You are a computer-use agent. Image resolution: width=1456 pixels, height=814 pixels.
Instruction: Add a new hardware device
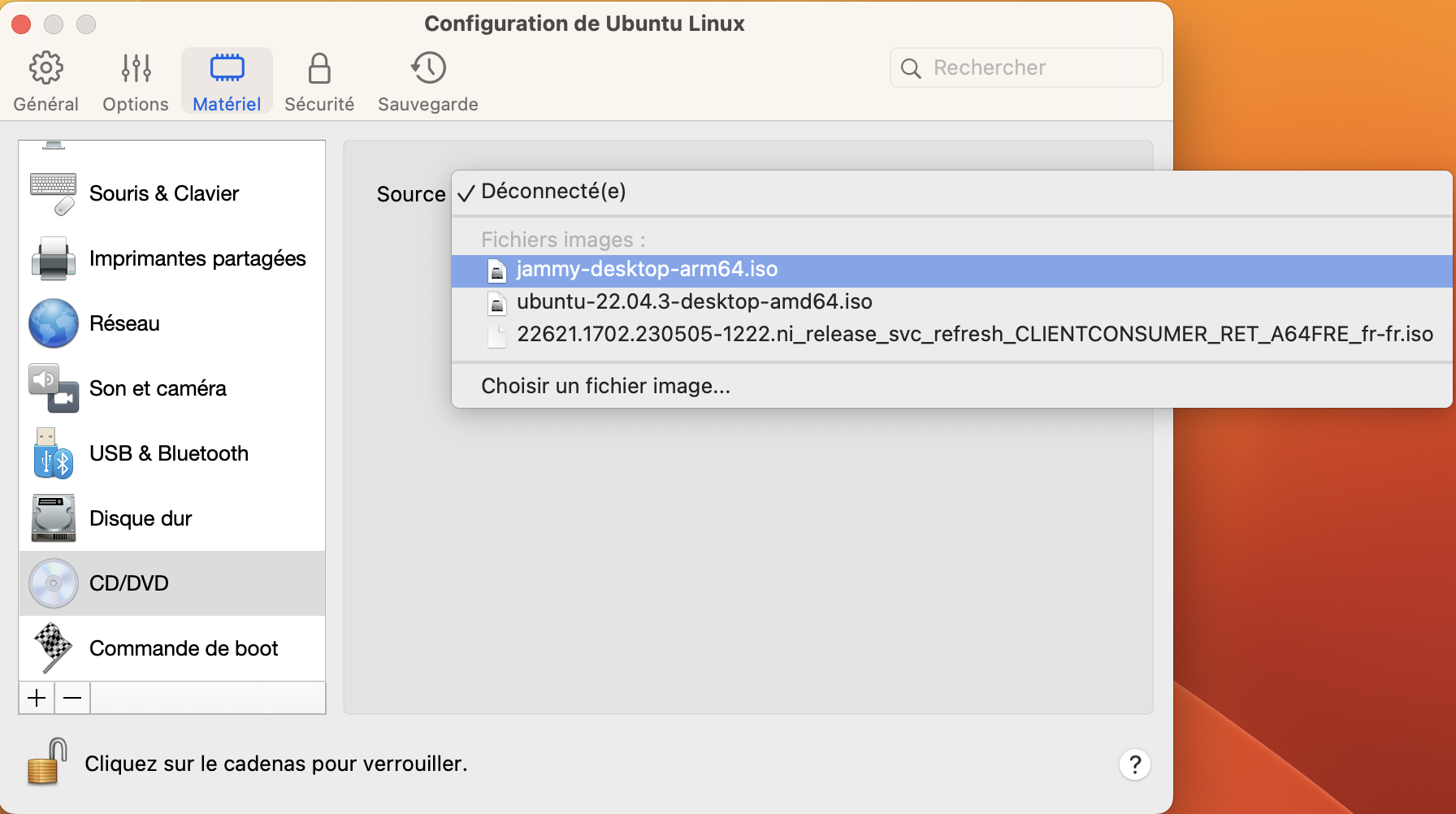(37, 698)
